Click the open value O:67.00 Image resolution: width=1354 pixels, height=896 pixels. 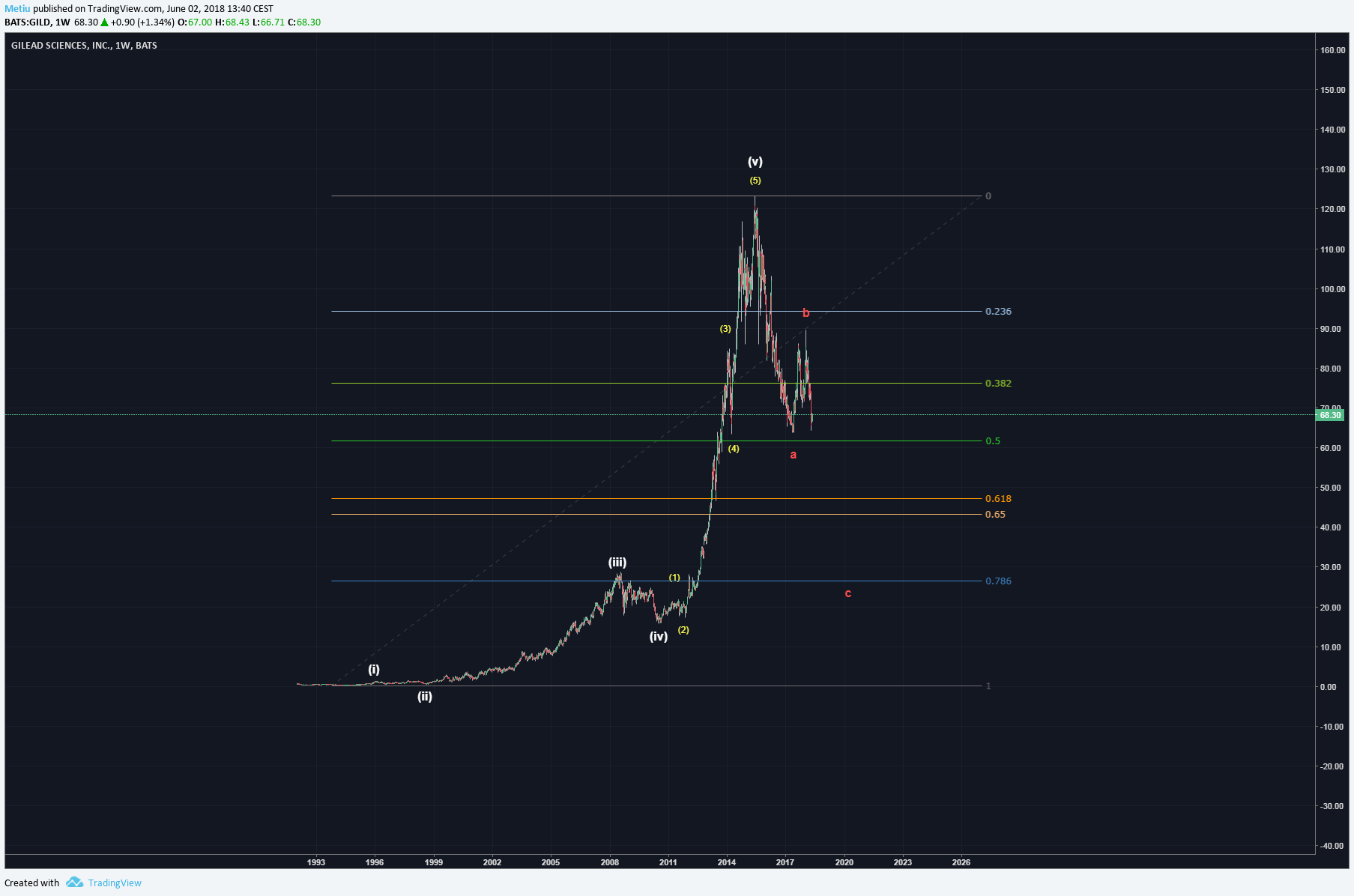[x=195, y=22]
